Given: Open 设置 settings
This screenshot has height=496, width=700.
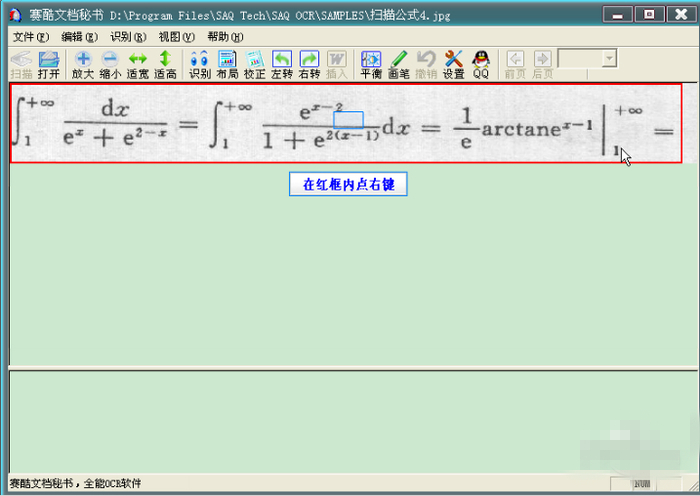Looking at the screenshot, I should [454, 65].
